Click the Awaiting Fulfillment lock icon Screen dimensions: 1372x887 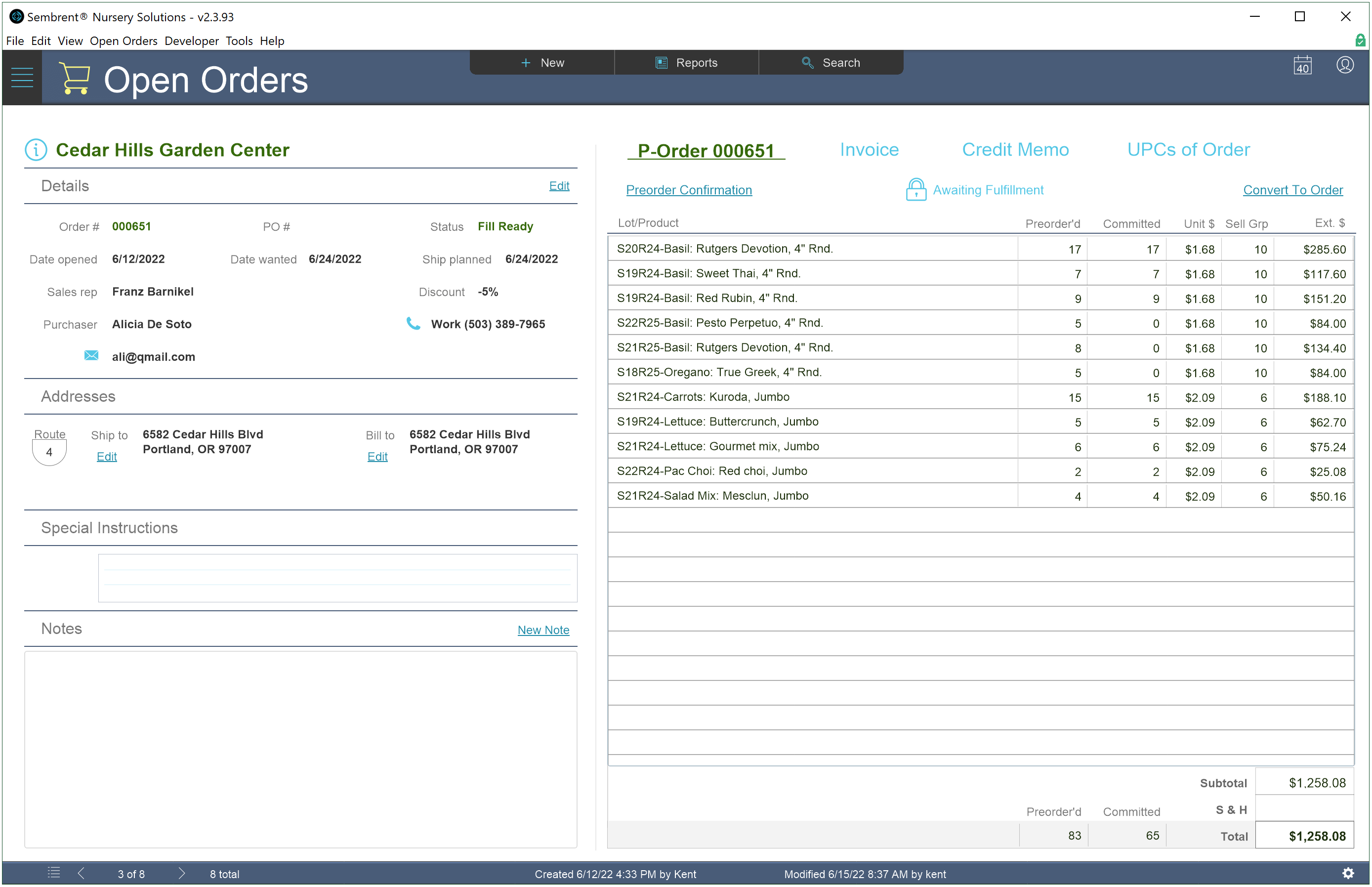(x=915, y=189)
